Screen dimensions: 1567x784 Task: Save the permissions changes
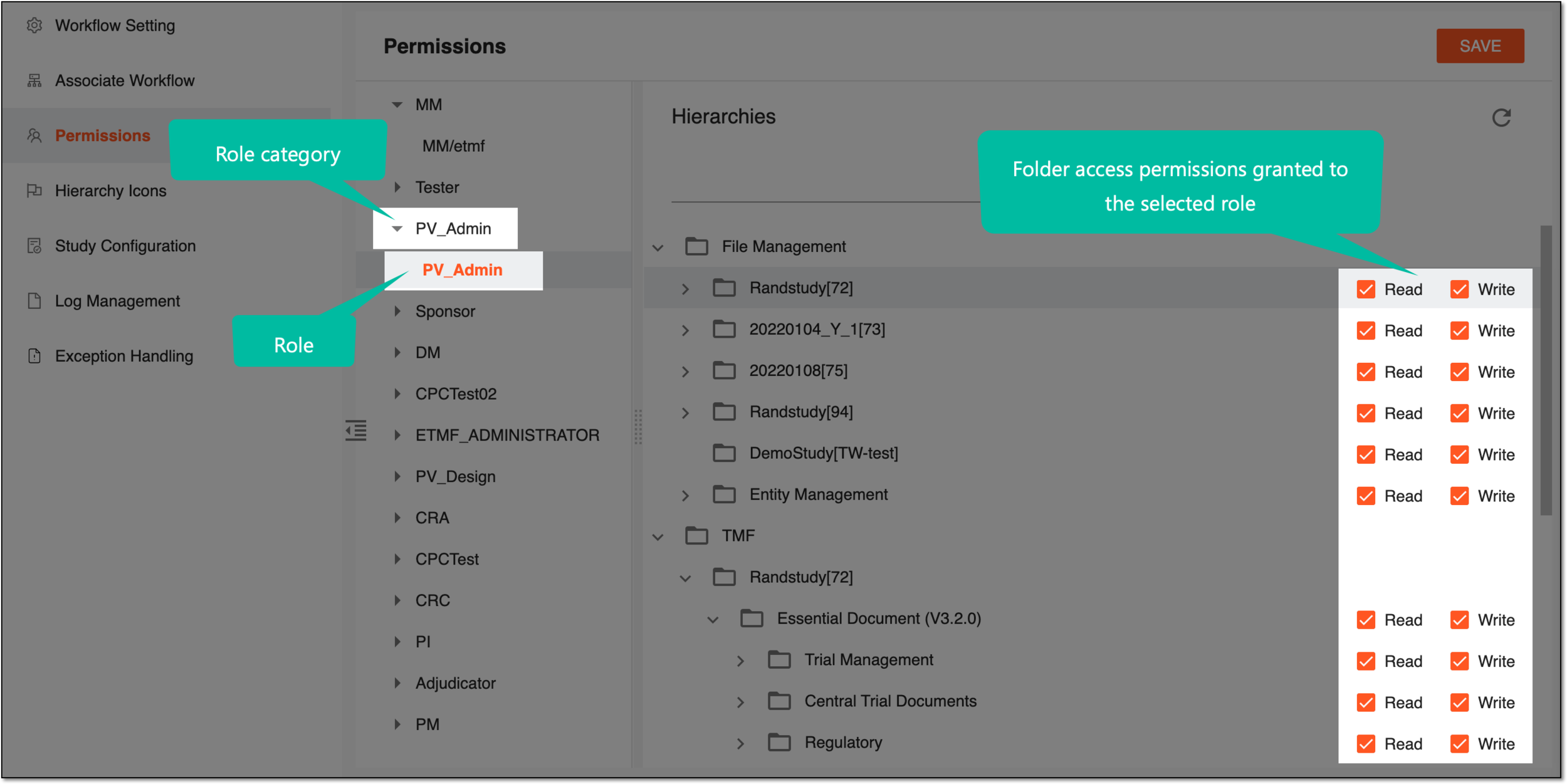pyautogui.click(x=1481, y=46)
